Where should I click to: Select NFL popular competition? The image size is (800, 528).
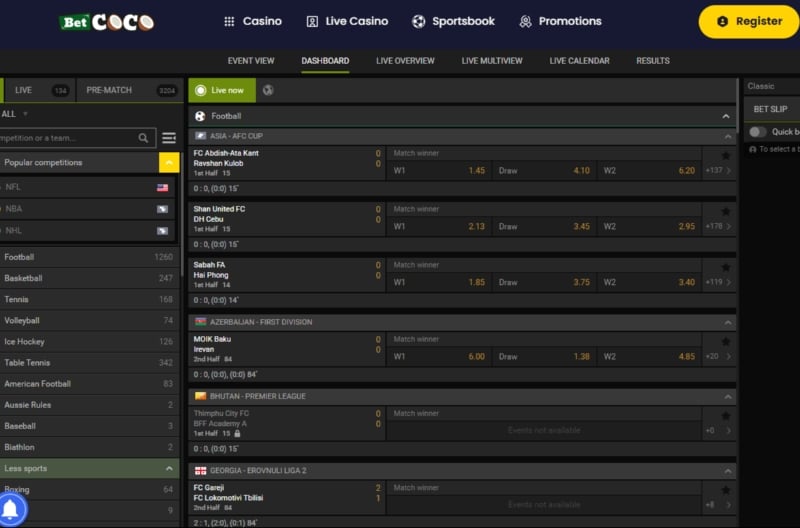pyautogui.click(x=87, y=187)
